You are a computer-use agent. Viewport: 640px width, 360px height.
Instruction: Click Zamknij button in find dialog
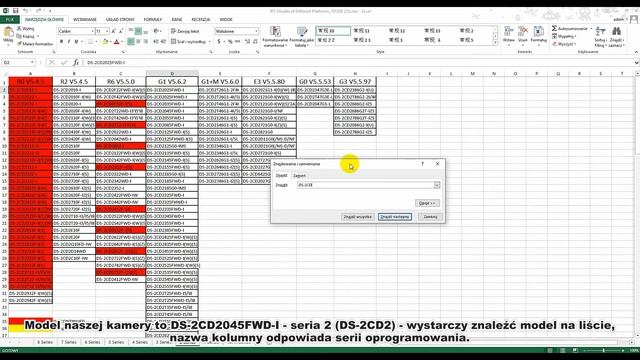click(x=430, y=217)
